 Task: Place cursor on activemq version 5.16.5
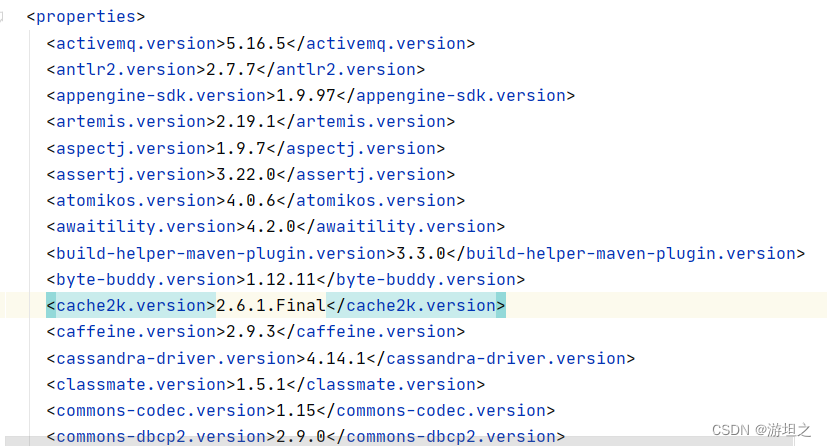(x=256, y=43)
